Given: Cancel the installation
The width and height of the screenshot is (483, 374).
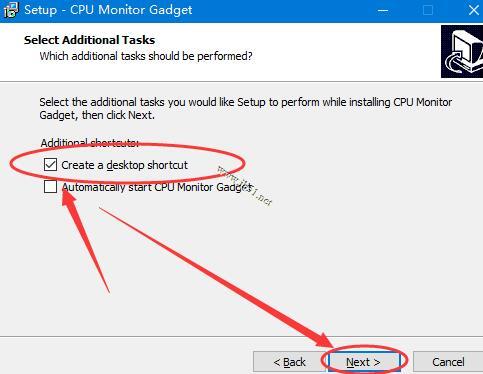Looking at the screenshot, I should tap(448, 362).
